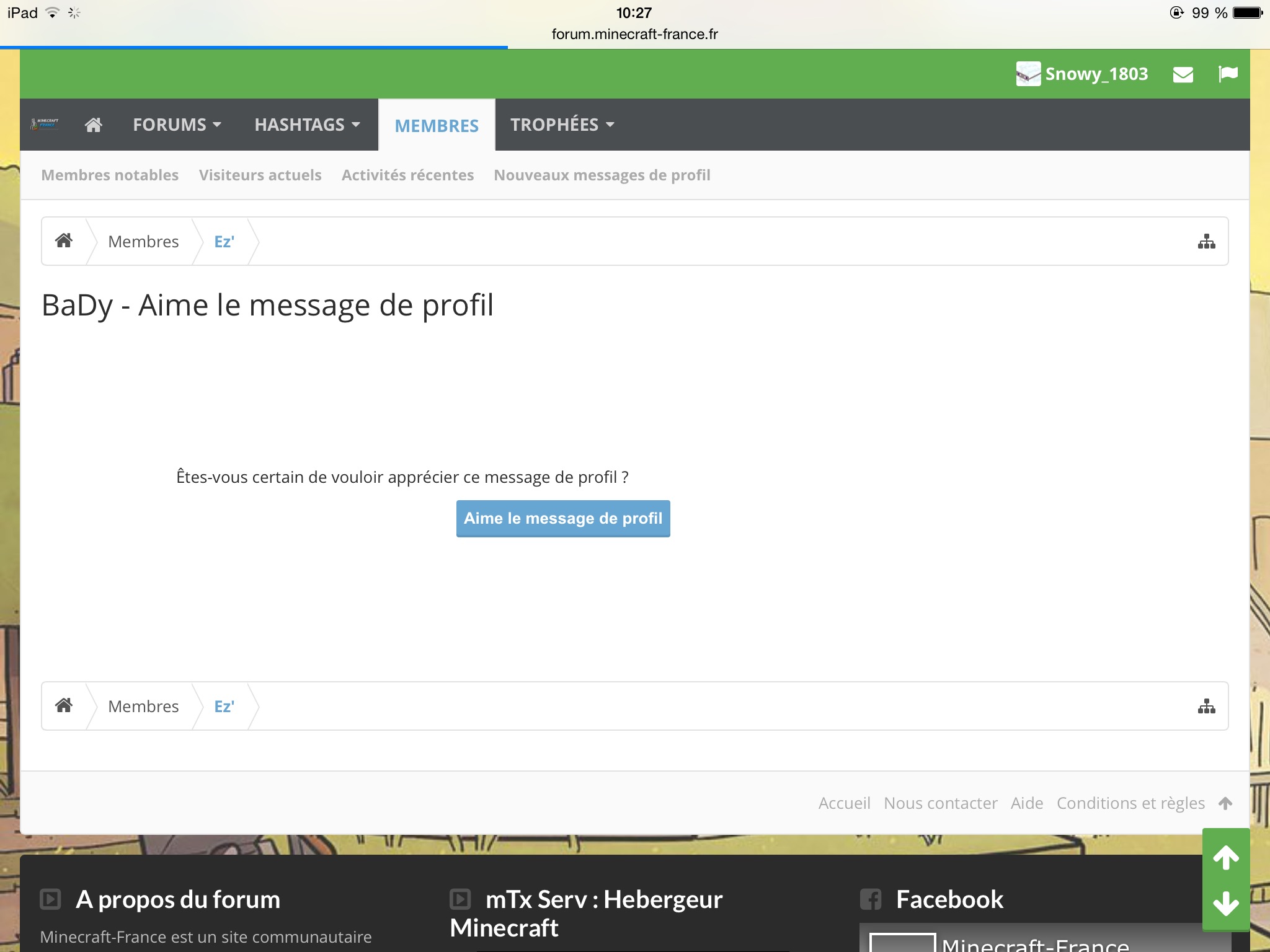Click the bottom breadcrumb home icon
The width and height of the screenshot is (1270, 952).
(64, 705)
